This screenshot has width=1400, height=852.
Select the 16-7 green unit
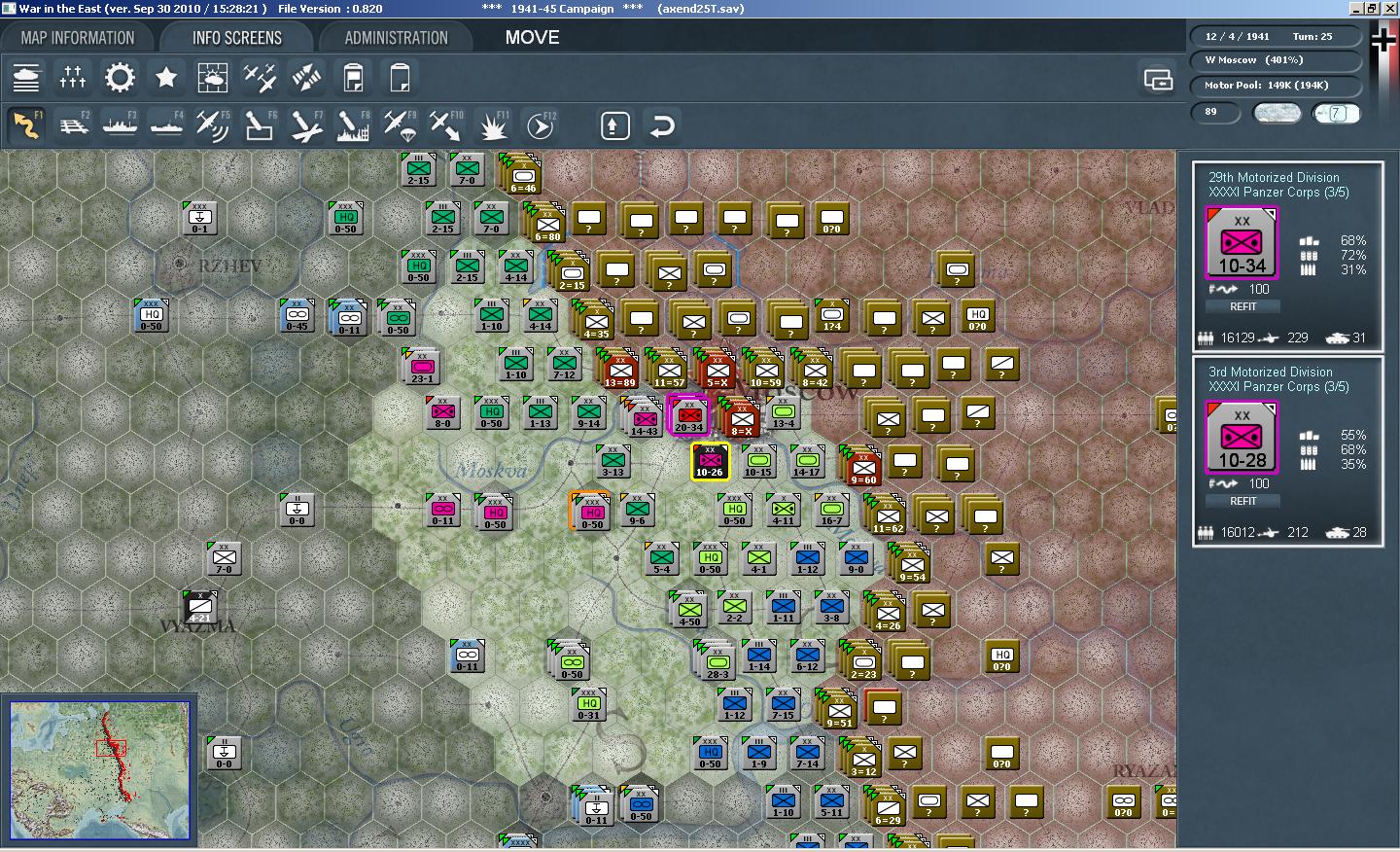pos(831,509)
